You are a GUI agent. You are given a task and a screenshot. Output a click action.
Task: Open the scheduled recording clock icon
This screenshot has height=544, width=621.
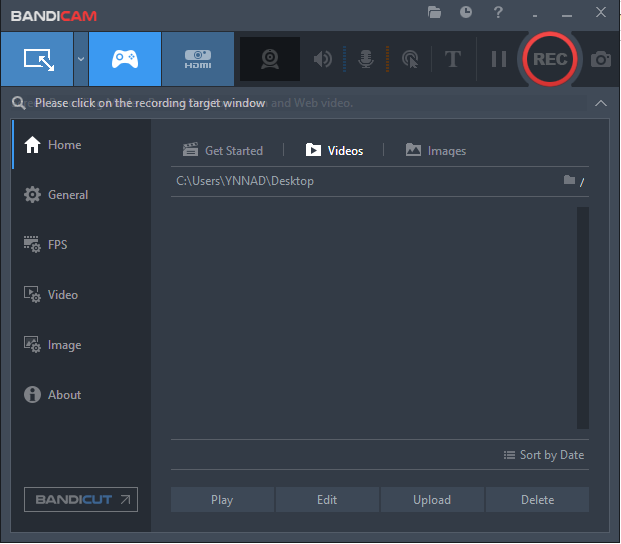click(466, 12)
